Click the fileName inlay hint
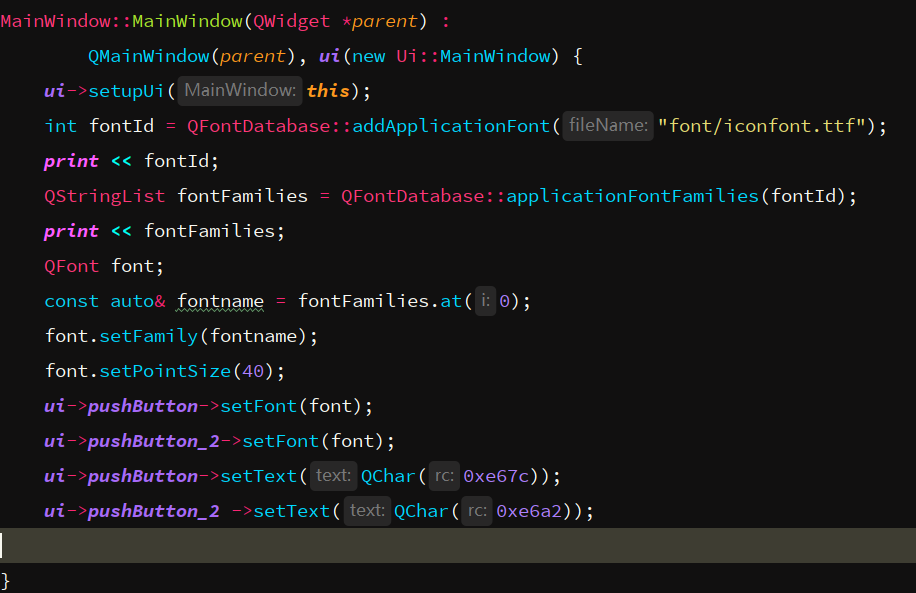This screenshot has width=916, height=593. tap(607, 125)
